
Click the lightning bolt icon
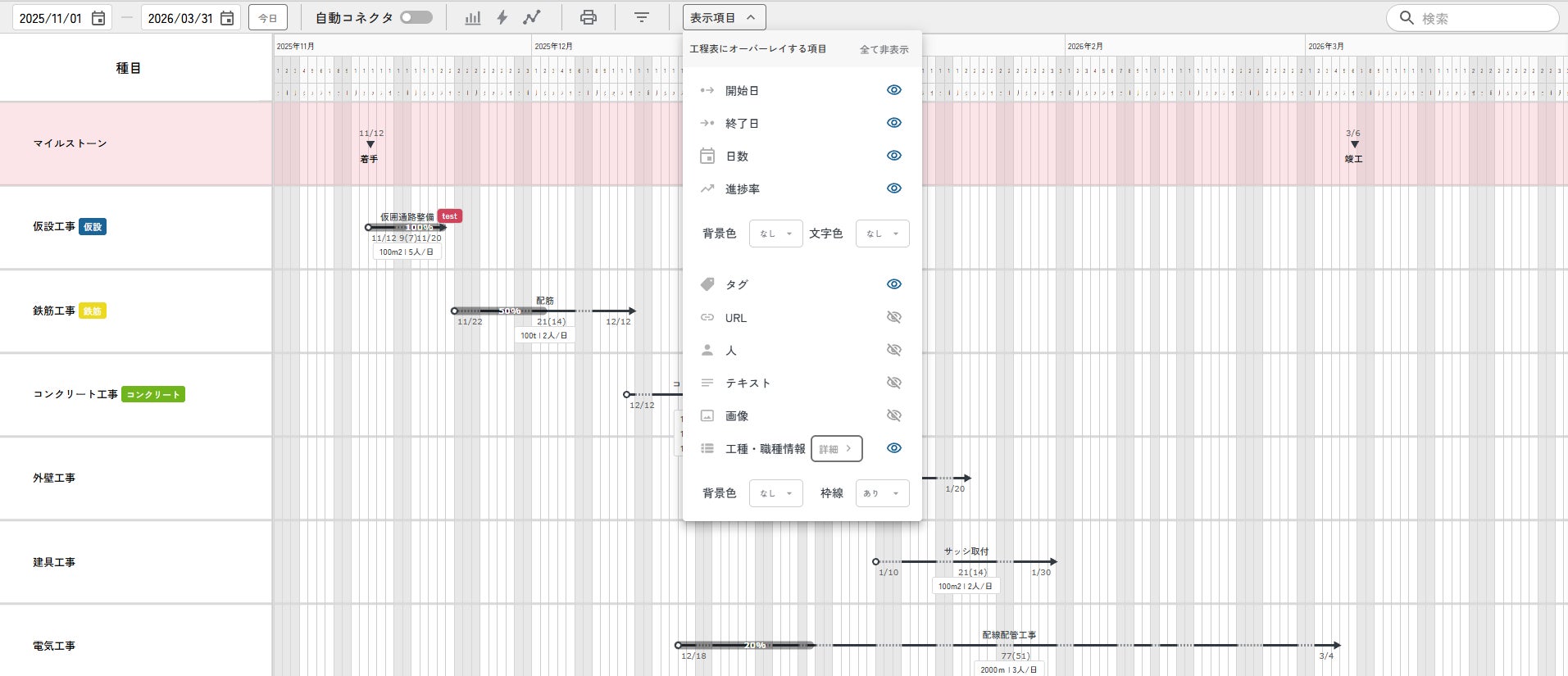click(502, 18)
